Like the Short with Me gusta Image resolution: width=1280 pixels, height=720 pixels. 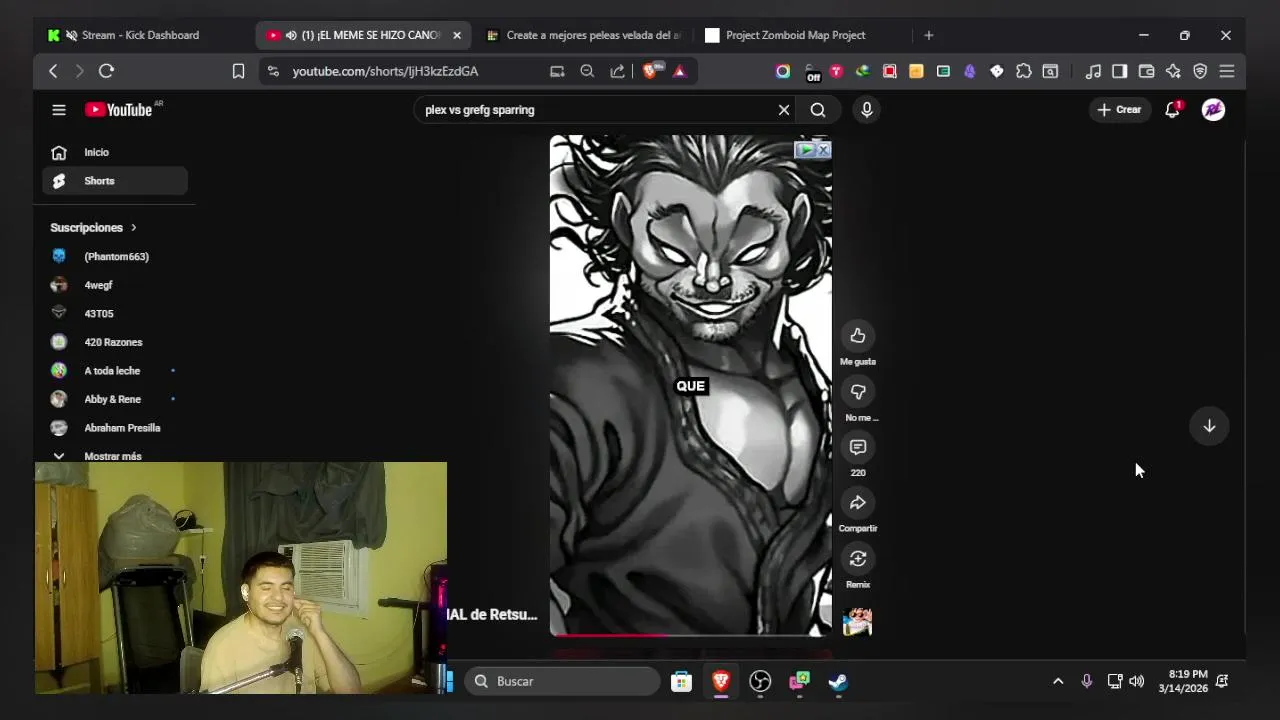click(858, 336)
